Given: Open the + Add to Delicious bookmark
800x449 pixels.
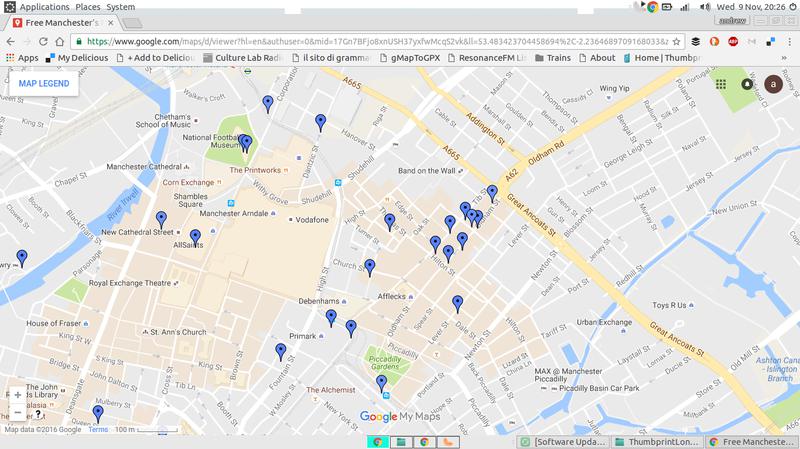Looking at the screenshot, I should (156, 58).
